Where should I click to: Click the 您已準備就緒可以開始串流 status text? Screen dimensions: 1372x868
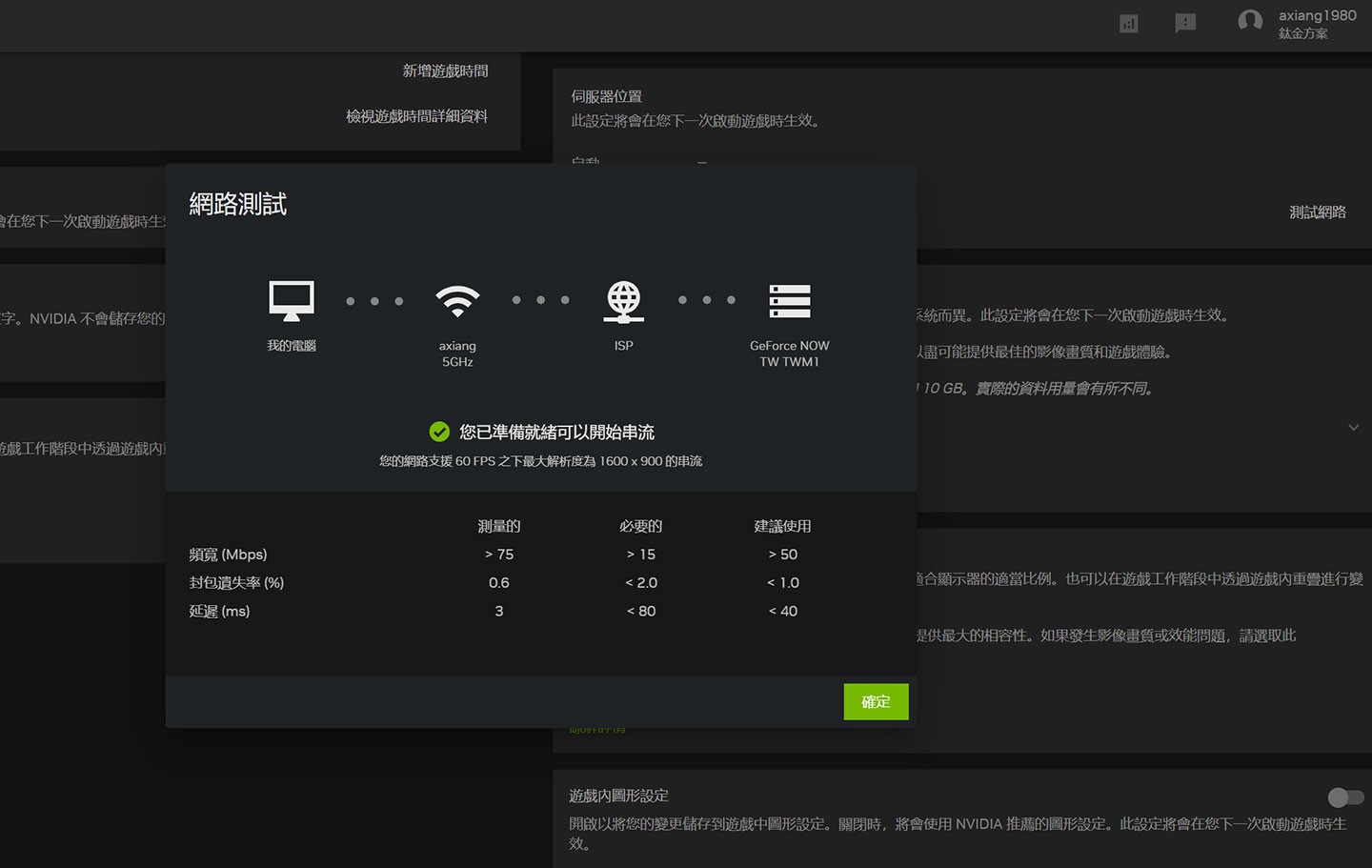[x=556, y=433]
